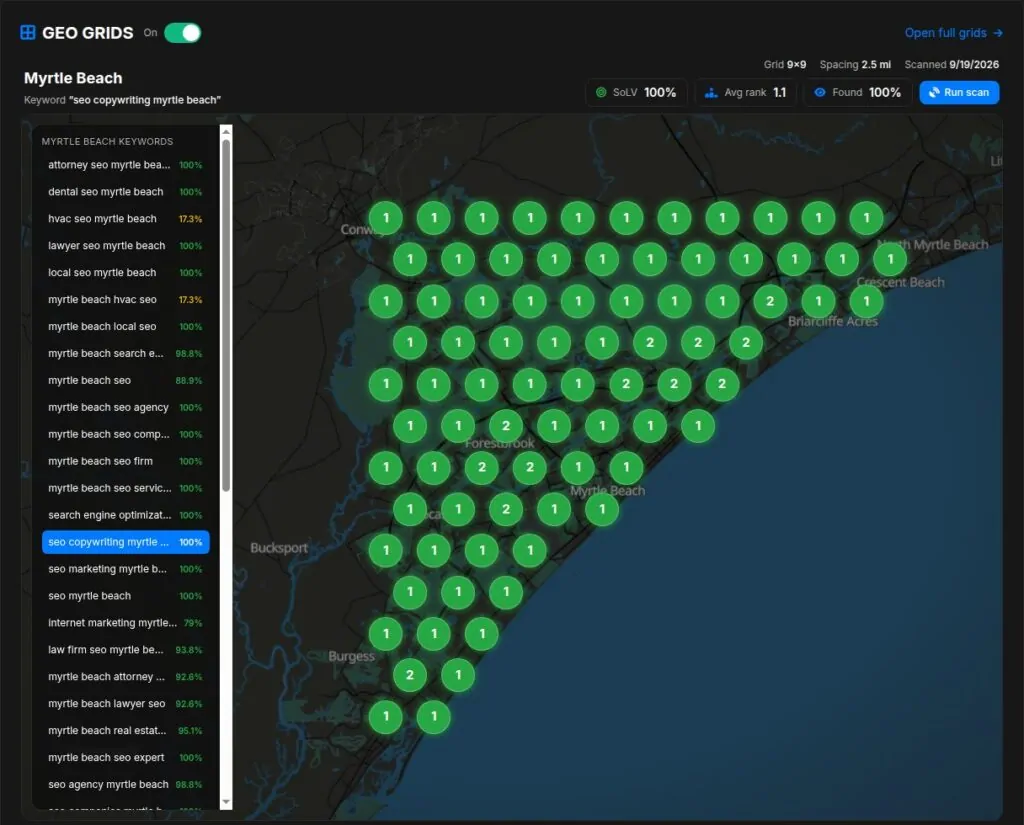Click rank 2 pin near Burgess
This screenshot has height=825, width=1024.
pyautogui.click(x=409, y=675)
